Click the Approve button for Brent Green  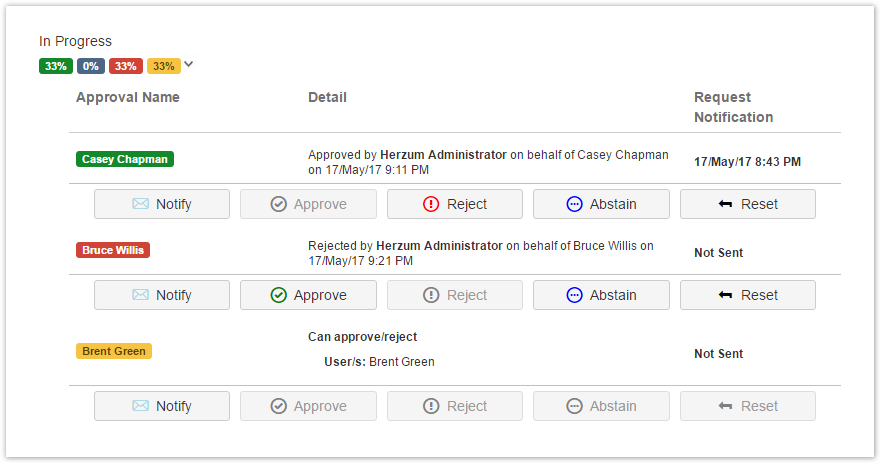(308, 406)
